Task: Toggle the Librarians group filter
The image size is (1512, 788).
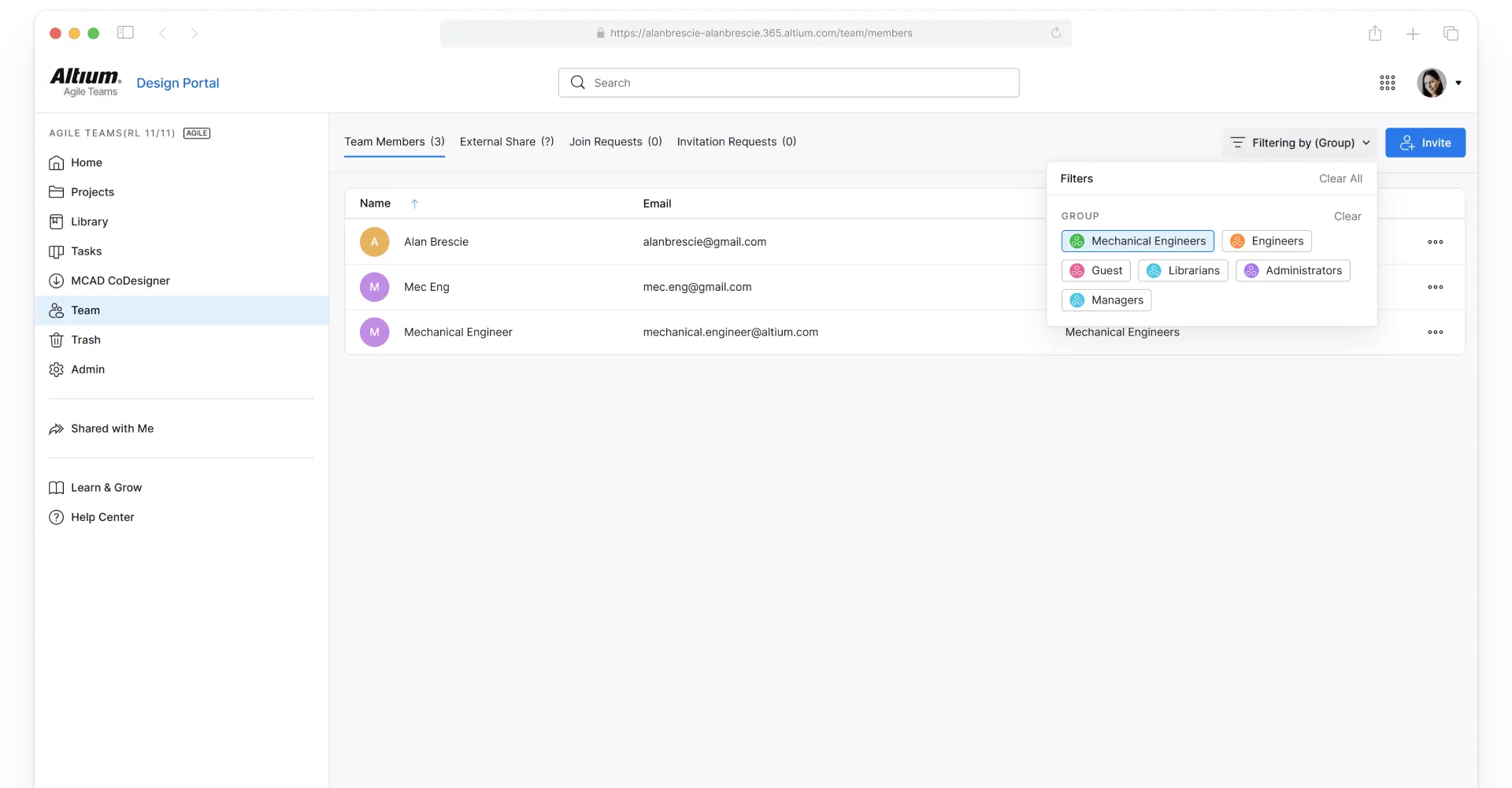Action: (1183, 270)
